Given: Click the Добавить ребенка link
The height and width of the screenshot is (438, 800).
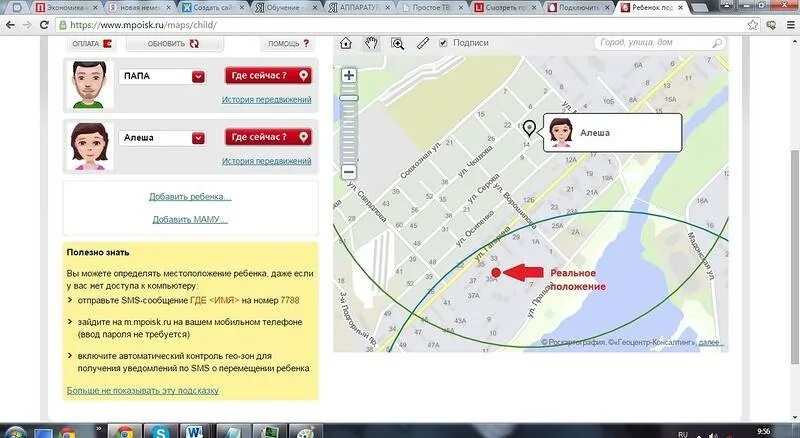Looking at the screenshot, I should [190, 197].
